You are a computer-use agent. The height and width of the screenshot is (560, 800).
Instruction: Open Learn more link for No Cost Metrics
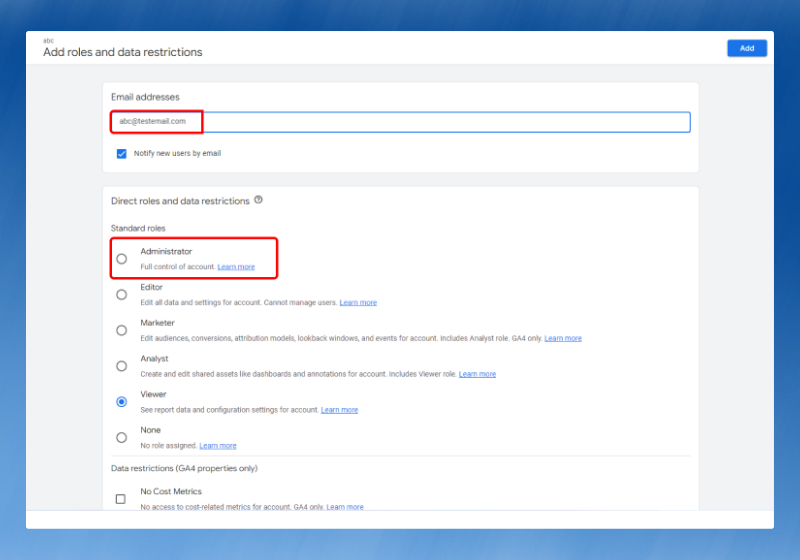[345, 506]
